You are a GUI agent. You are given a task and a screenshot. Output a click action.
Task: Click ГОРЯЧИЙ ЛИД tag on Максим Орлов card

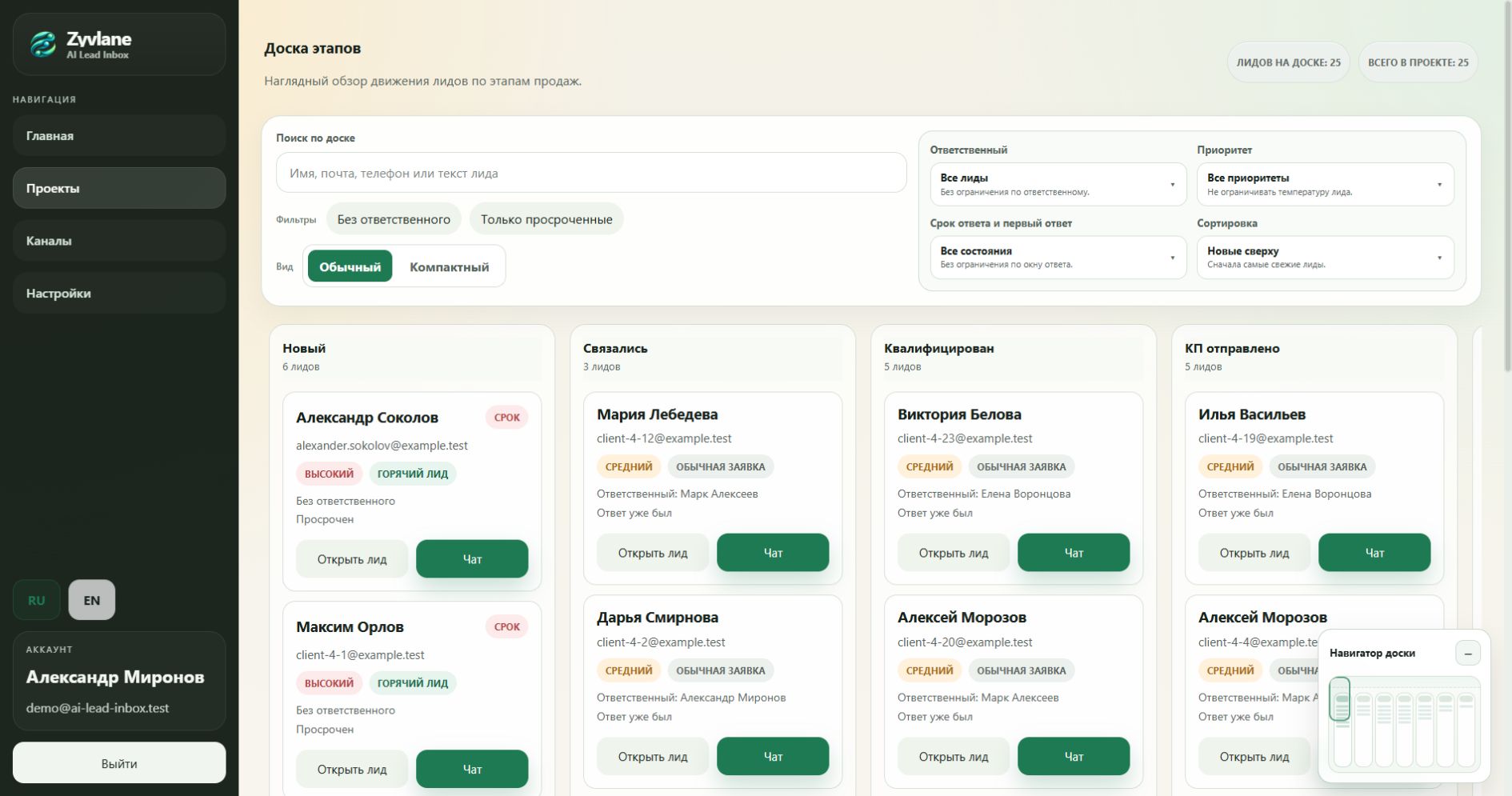click(413, 683)
